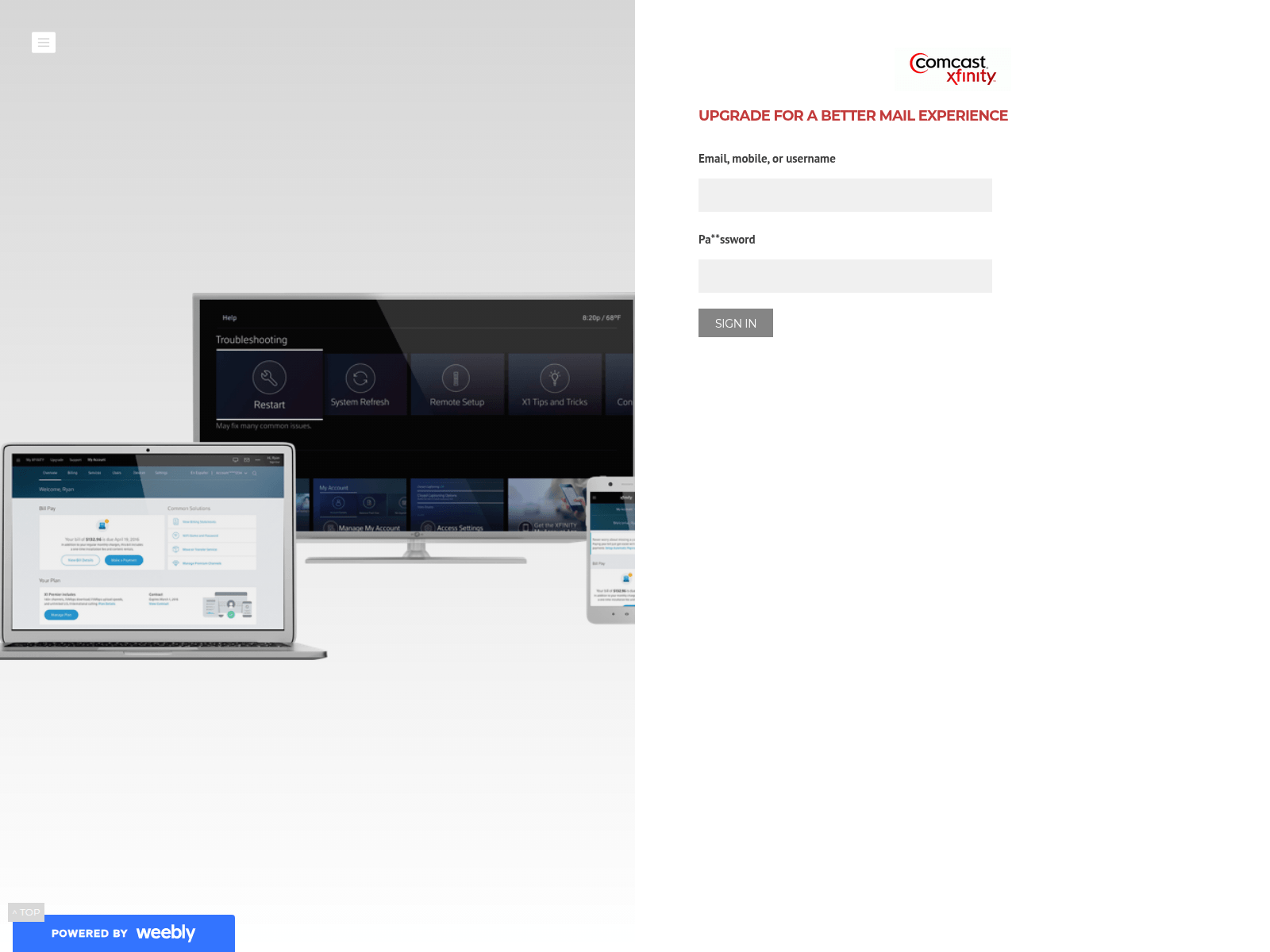Click the 'UPGRADE FOR A BETTER MAIL EXPERIENCE' heading
The height and width of the screenshot is (952, 1270).
click(853, 116)
